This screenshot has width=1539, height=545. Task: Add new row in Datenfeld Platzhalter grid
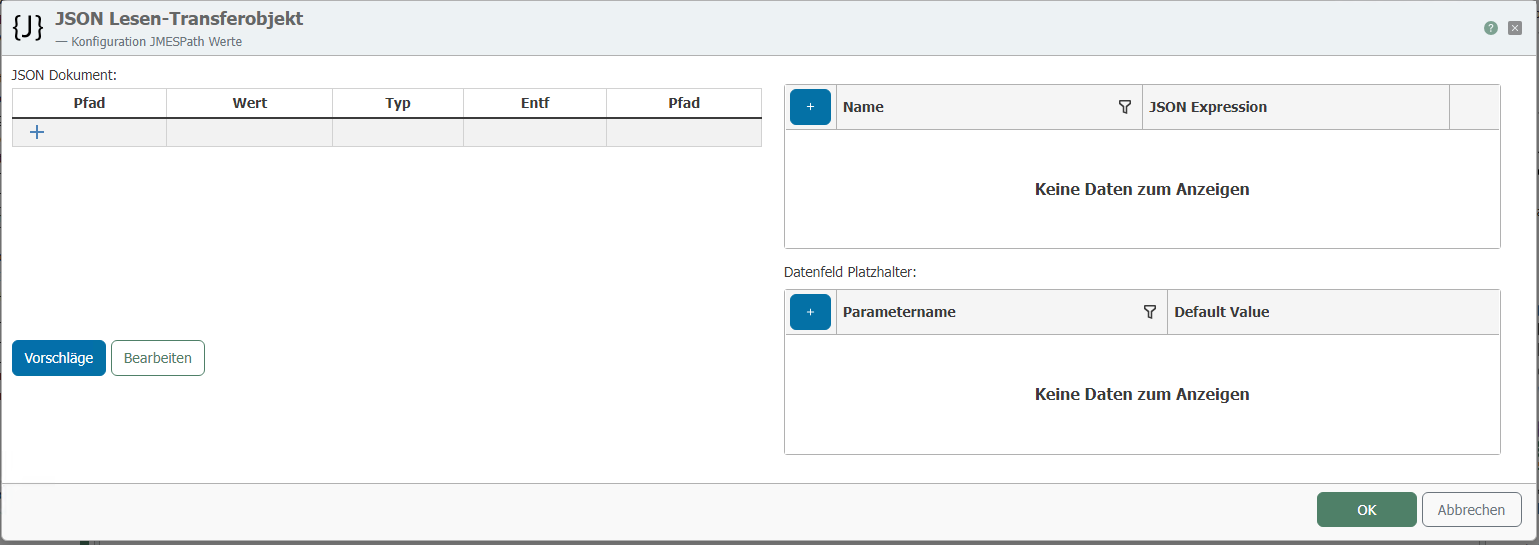tap(810, 312)
